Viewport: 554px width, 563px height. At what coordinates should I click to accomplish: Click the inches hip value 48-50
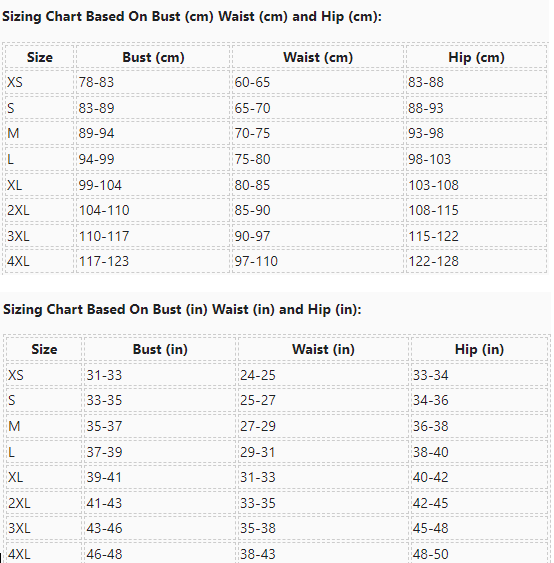point(430,554)
